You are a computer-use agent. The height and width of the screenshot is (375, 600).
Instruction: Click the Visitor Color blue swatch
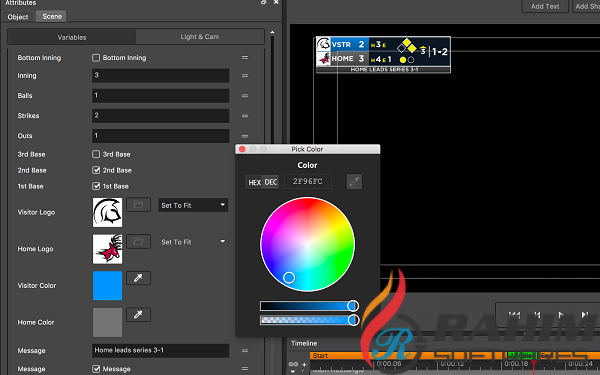pyautogui.click(x=108, y=285)
